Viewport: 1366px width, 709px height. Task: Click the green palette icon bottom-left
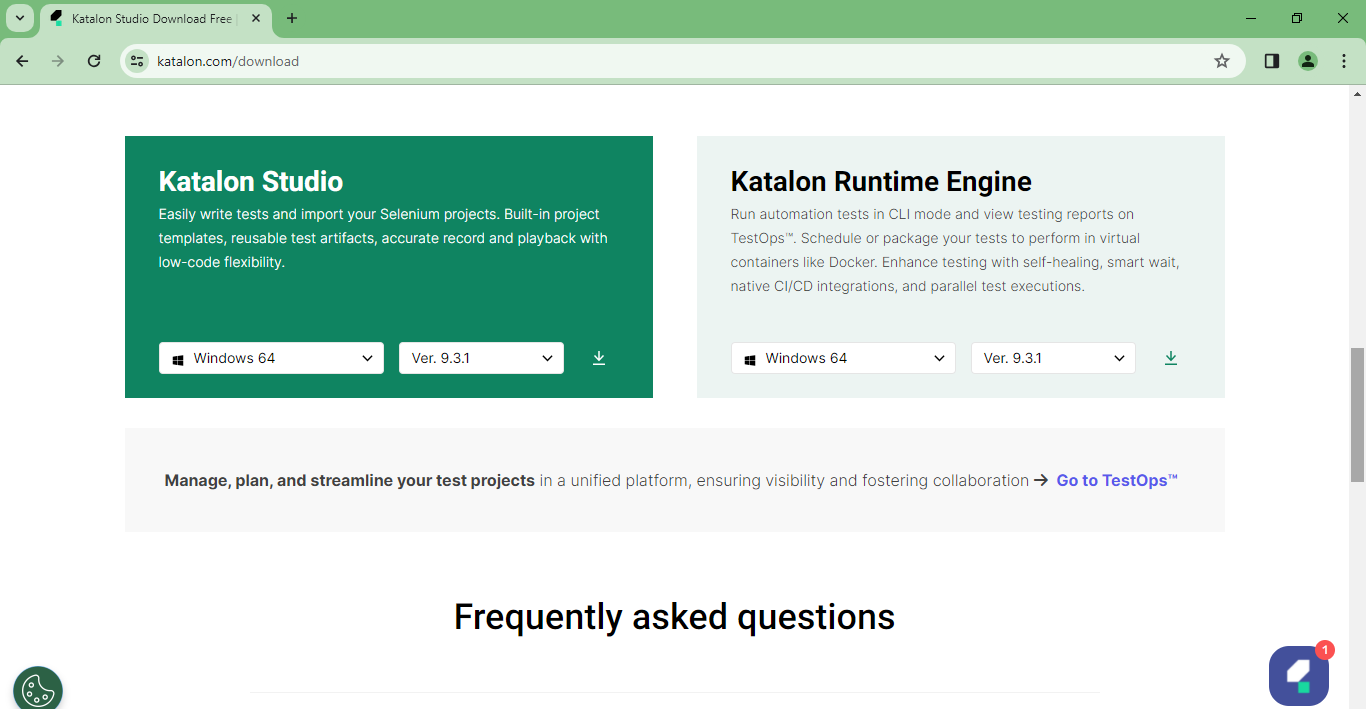pos(38,688)
